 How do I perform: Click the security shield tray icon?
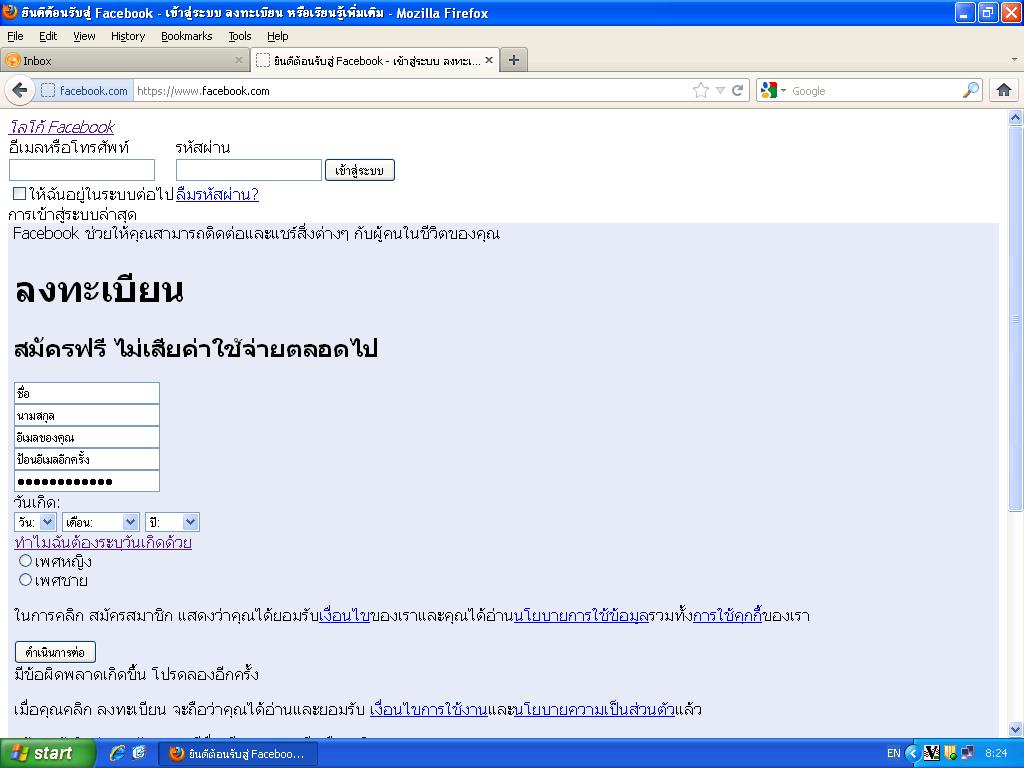950,753
